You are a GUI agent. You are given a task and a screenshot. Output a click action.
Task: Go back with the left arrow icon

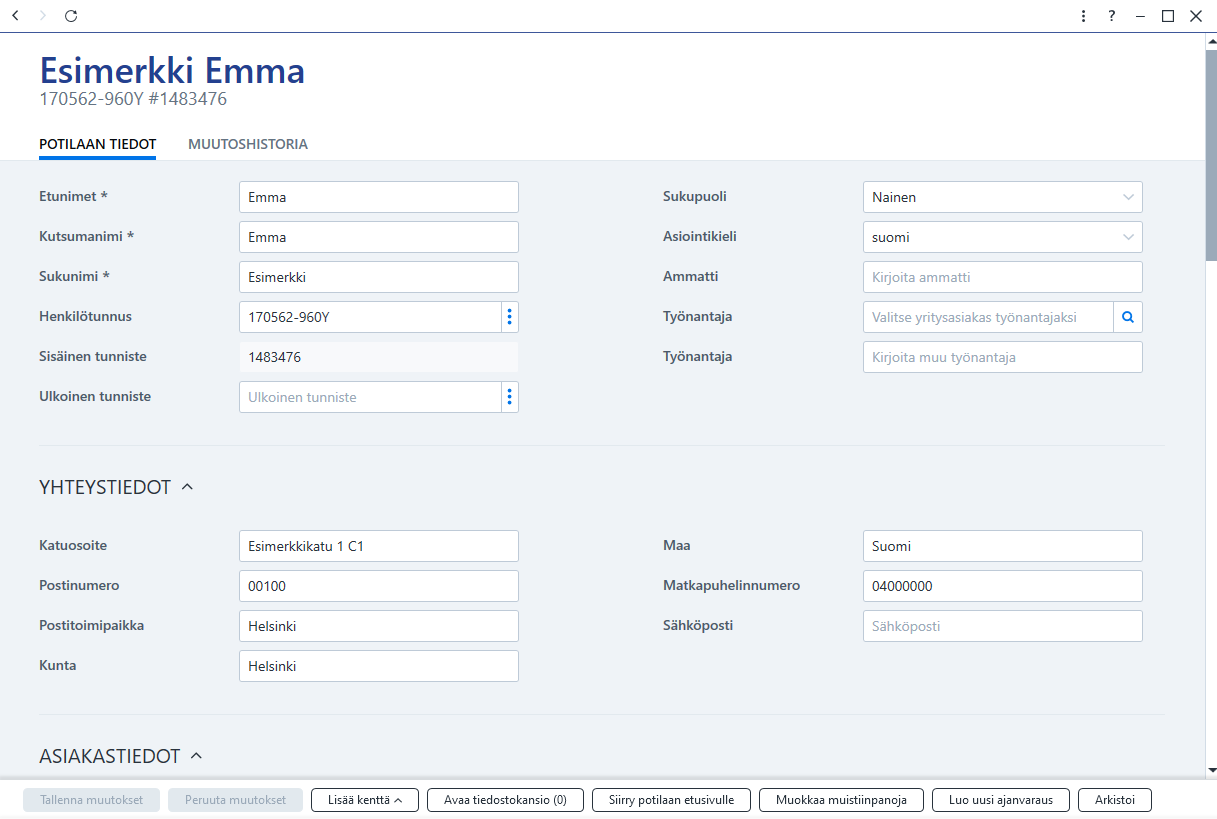14,16
